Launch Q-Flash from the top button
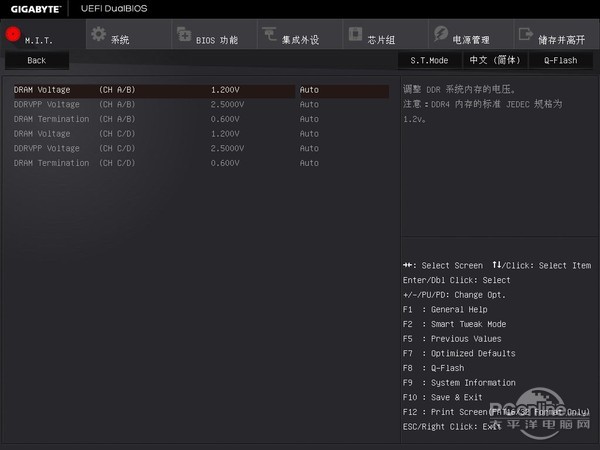Image resolution: width=600 pixels, height=450 pixels. click(561, 60)
